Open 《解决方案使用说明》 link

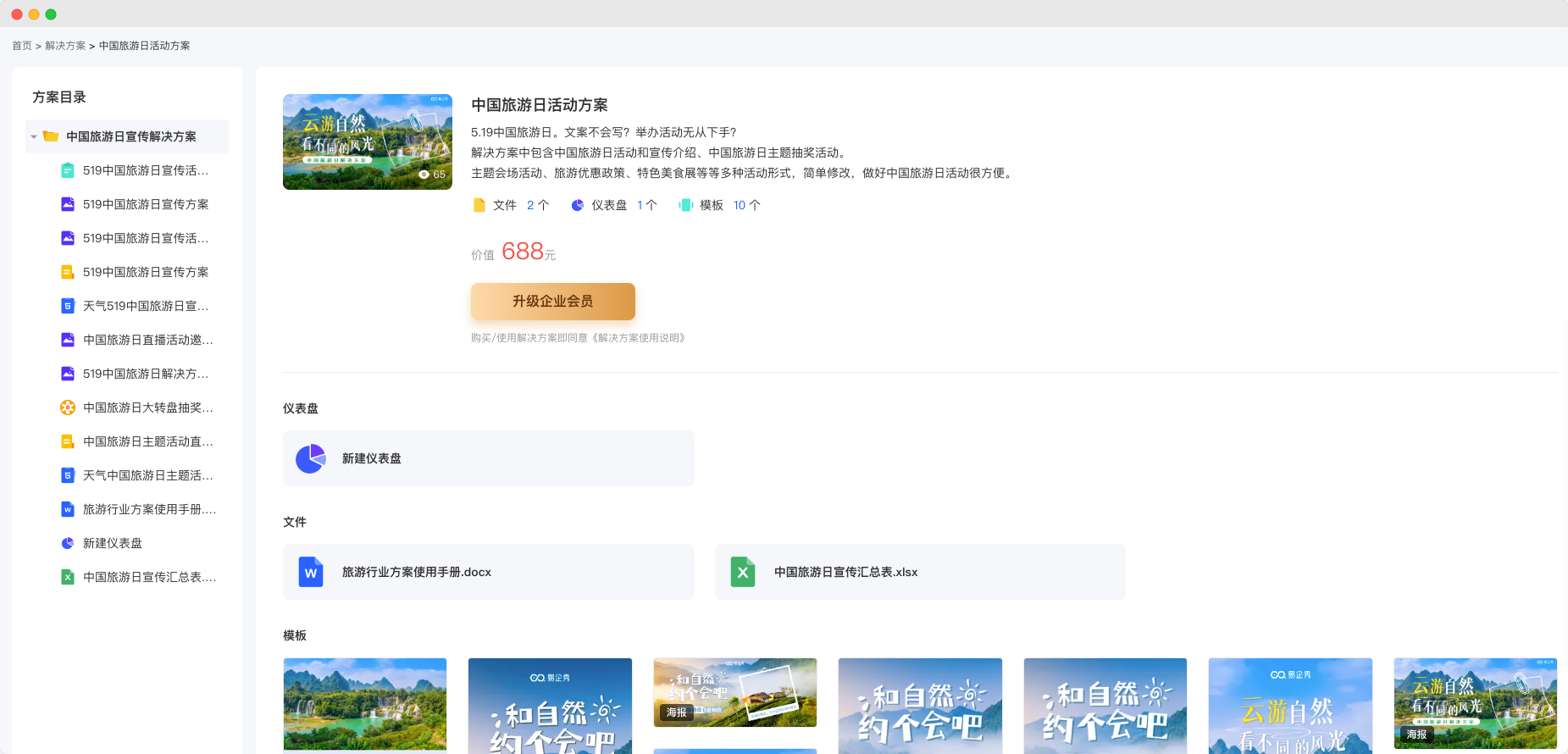click(638, 338)
